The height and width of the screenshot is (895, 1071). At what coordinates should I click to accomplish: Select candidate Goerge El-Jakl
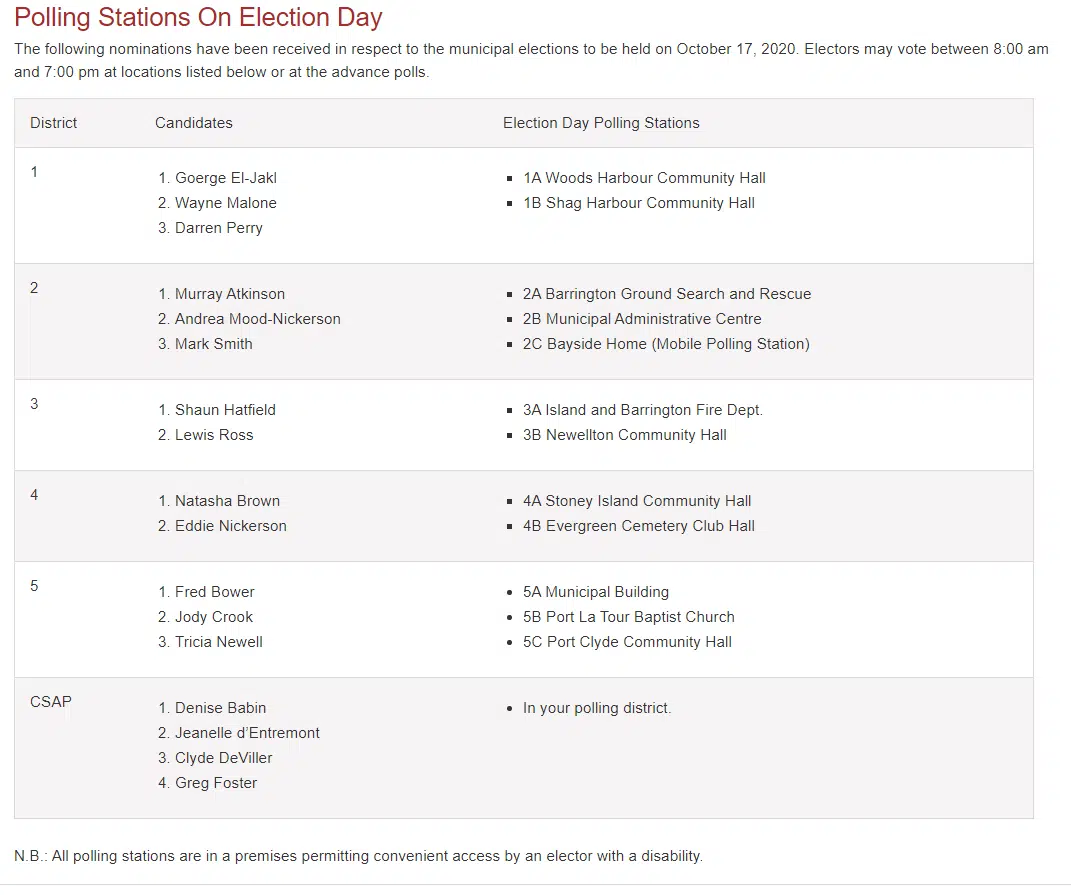click(x=225, y=178)
